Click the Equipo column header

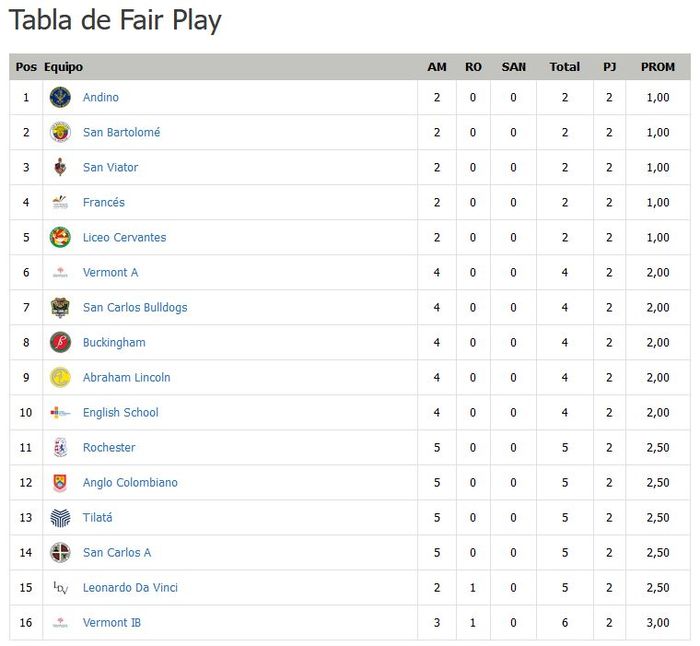click(x=63, y=67)
